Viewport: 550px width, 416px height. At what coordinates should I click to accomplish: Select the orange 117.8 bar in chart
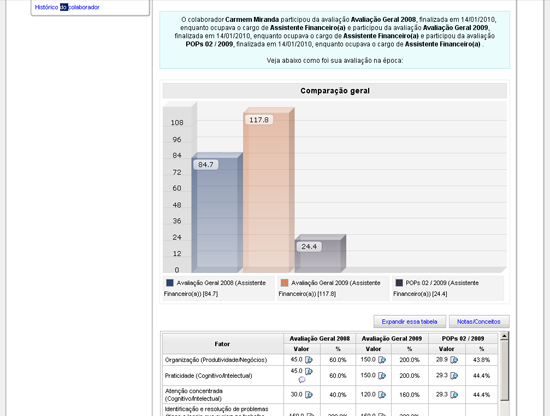[268, 190]
